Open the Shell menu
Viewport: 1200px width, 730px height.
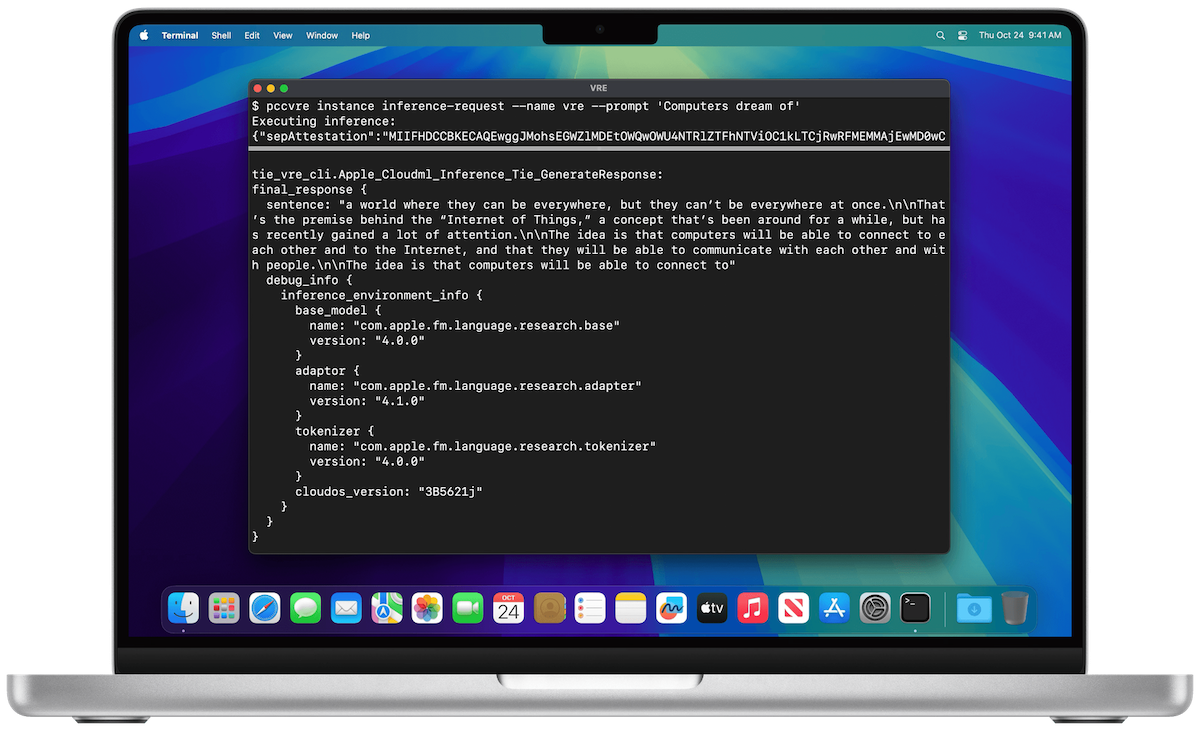point(221,35)
